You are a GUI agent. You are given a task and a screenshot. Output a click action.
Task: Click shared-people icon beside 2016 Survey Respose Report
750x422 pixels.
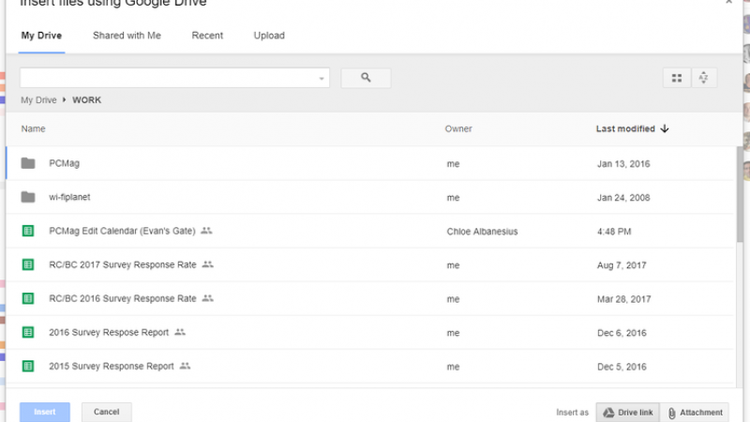tap(180, 332)
